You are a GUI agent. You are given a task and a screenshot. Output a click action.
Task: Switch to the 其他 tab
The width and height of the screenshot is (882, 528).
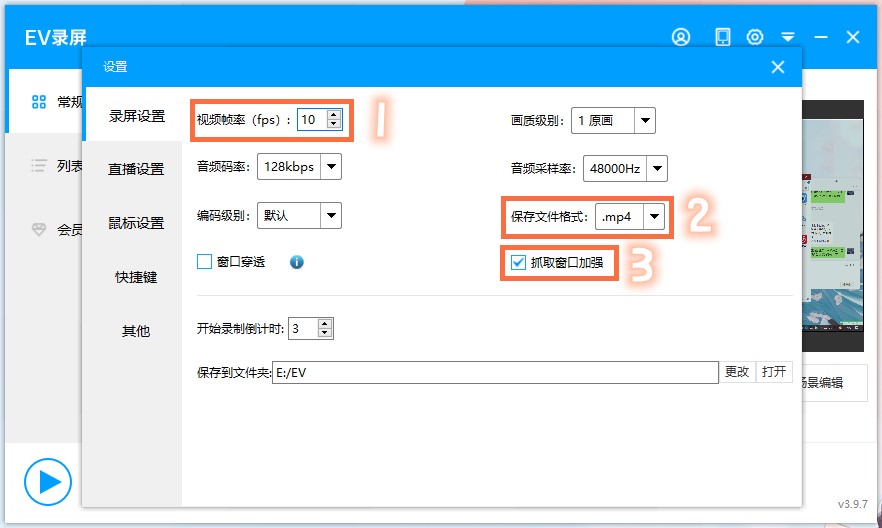136,331
